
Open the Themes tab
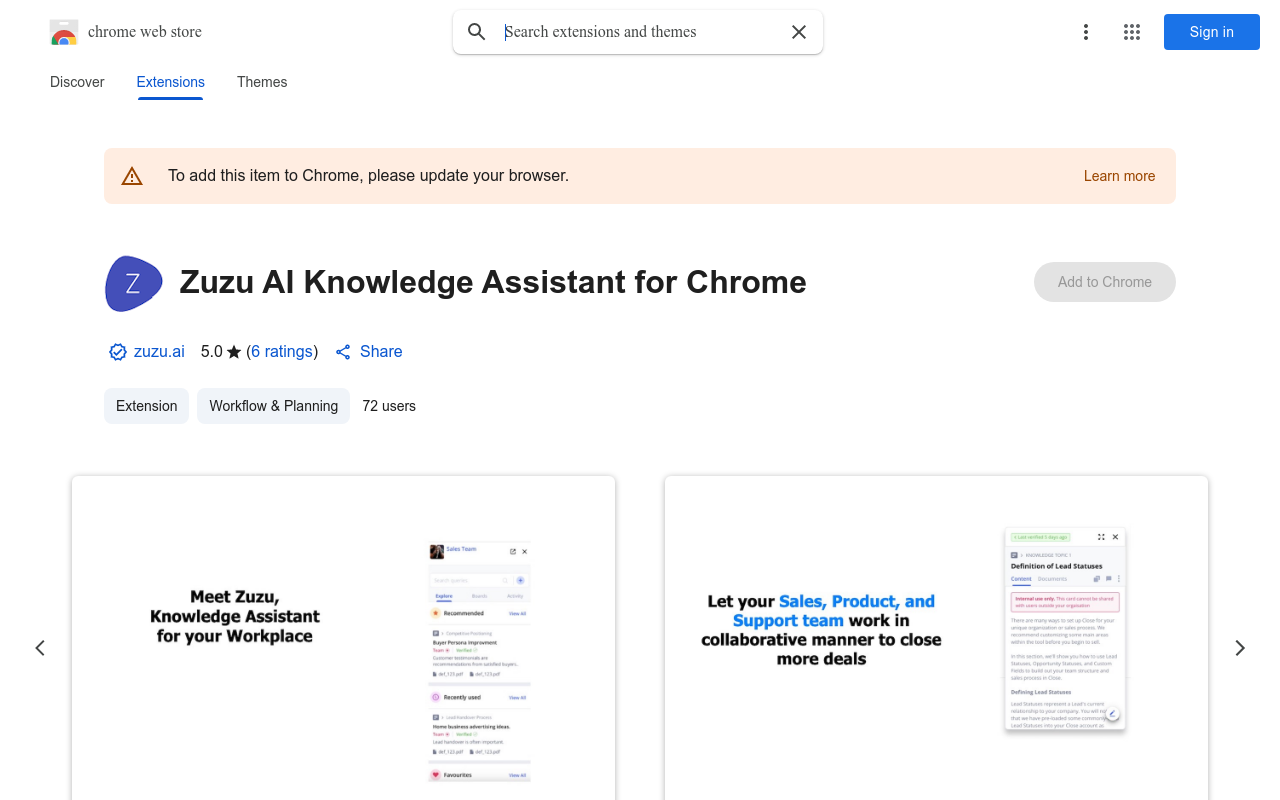pos(262,82)
